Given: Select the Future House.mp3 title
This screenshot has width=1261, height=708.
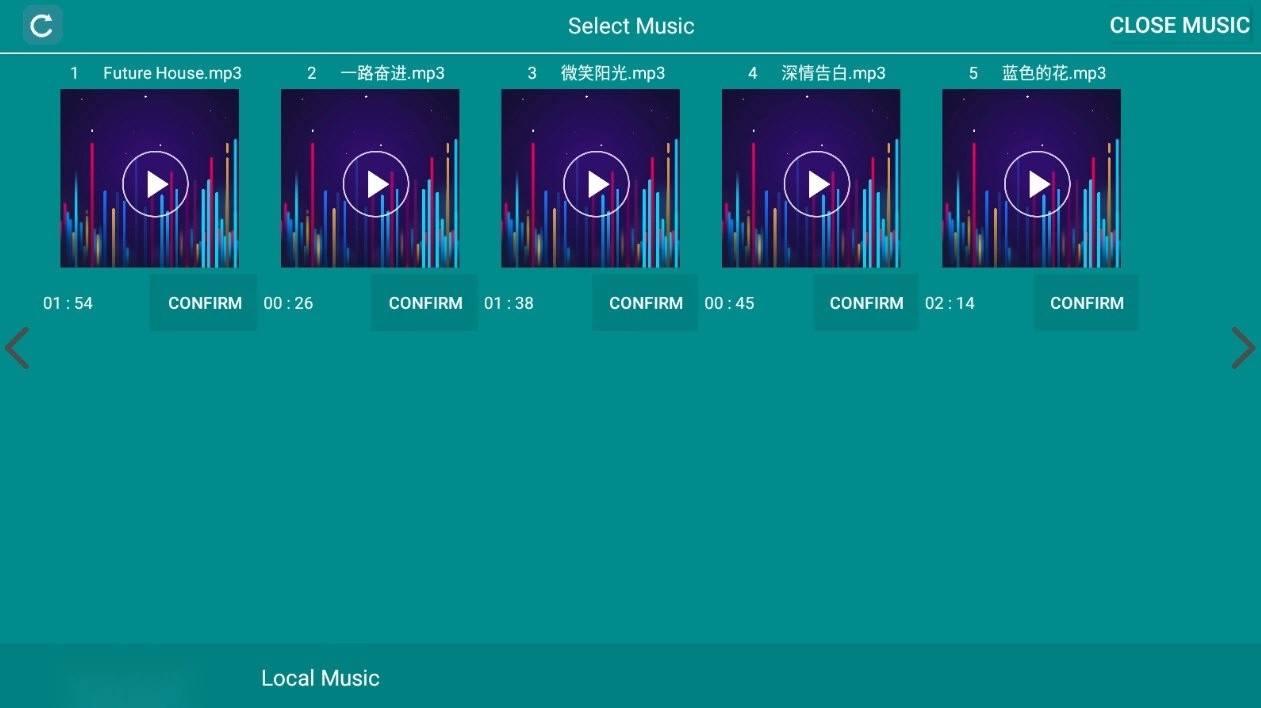Looking at the screenshot, I should 172,73.
